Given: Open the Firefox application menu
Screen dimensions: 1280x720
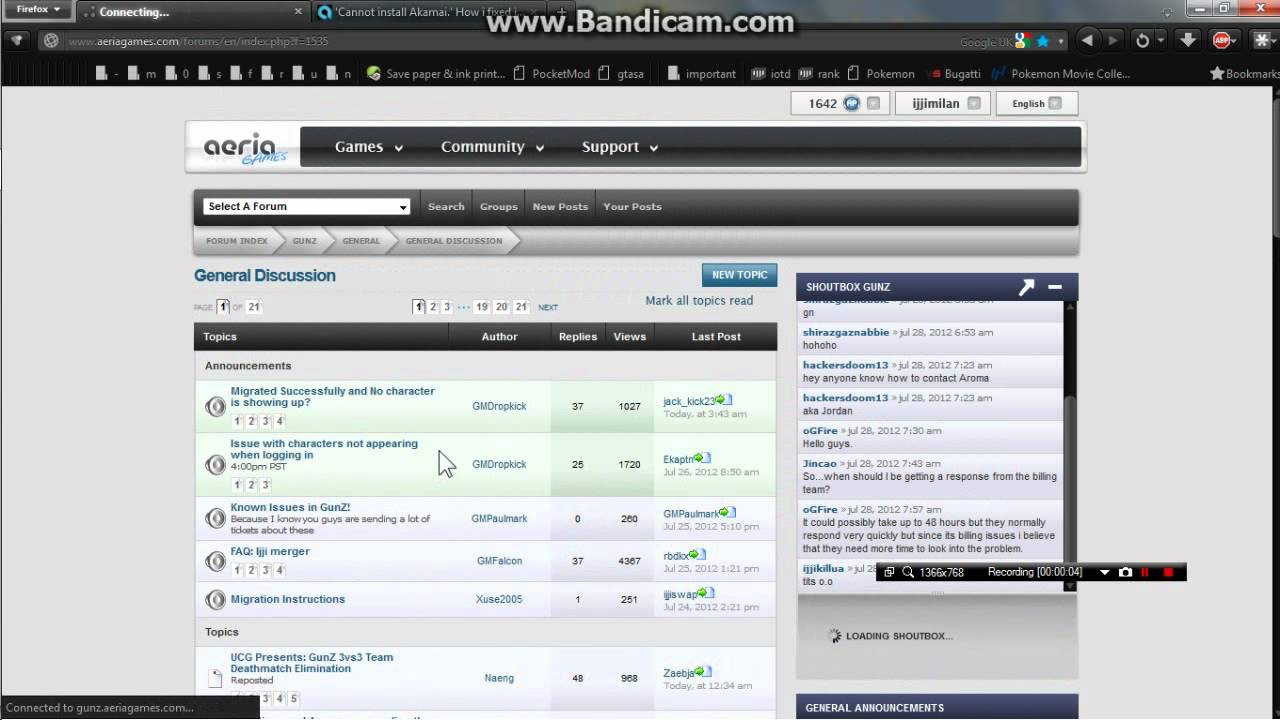Looking at the screenshot, I should coord(39,9).
